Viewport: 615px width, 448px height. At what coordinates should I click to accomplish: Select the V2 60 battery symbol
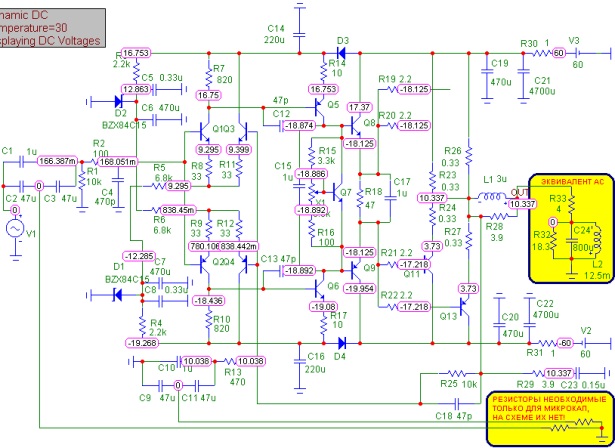584,343
